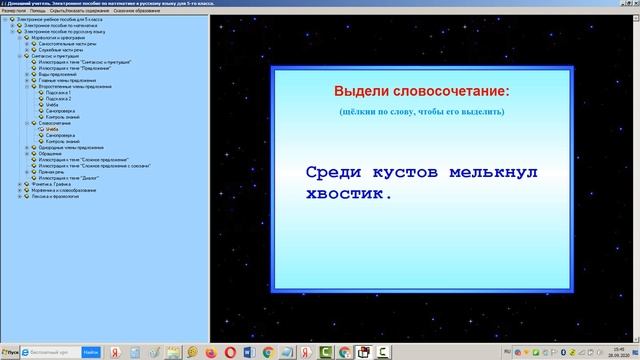
Task: Select the word "хвостик" in the sentence
Action: click(x=345, y=193)
